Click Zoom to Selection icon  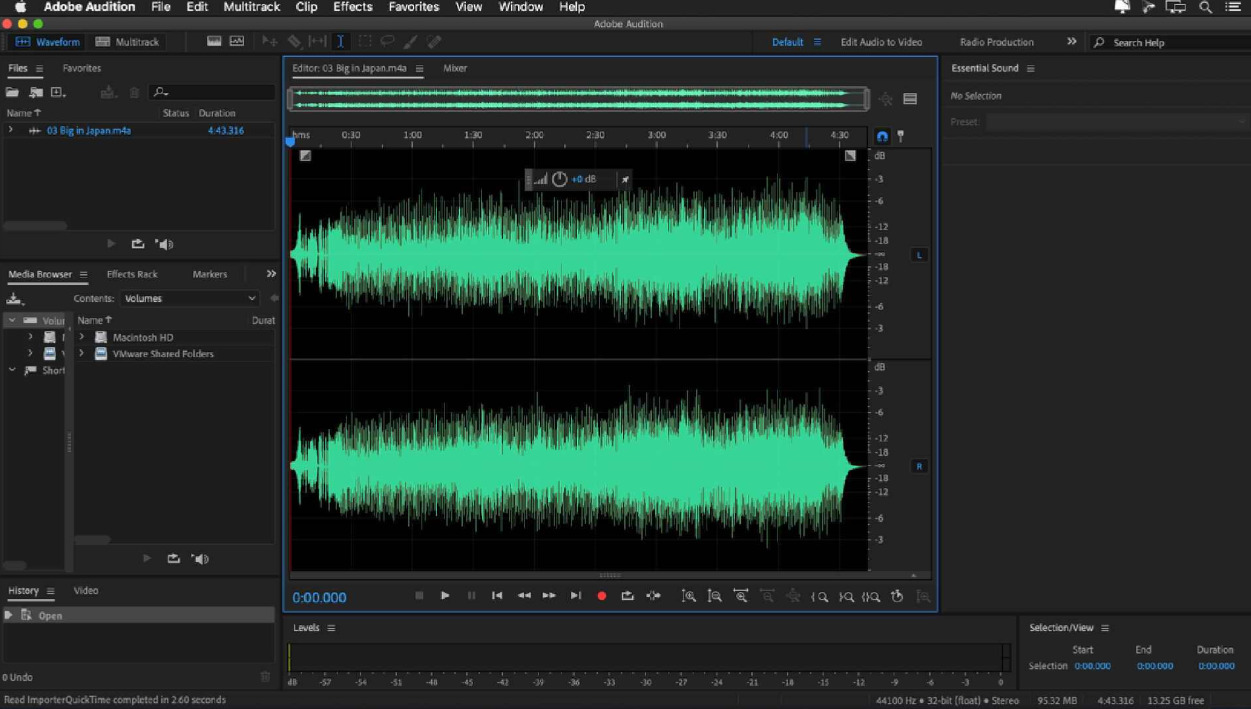pyautogui.click(x=871, y=596)
